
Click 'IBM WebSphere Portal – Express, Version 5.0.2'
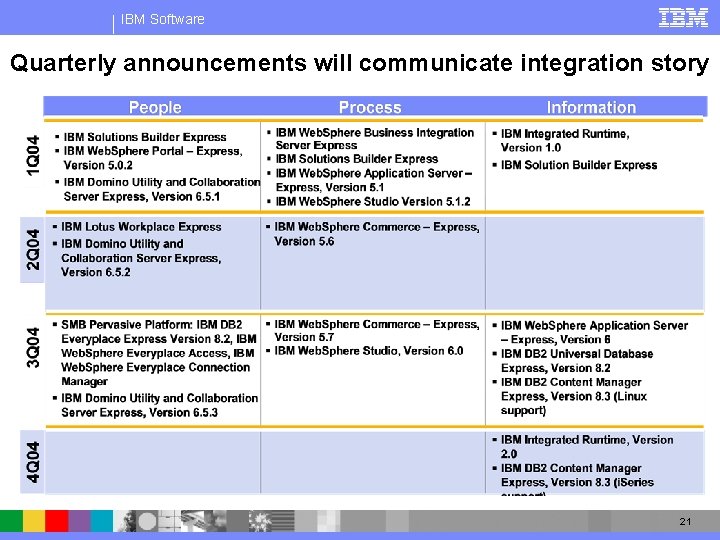click(x=153, y=158)
